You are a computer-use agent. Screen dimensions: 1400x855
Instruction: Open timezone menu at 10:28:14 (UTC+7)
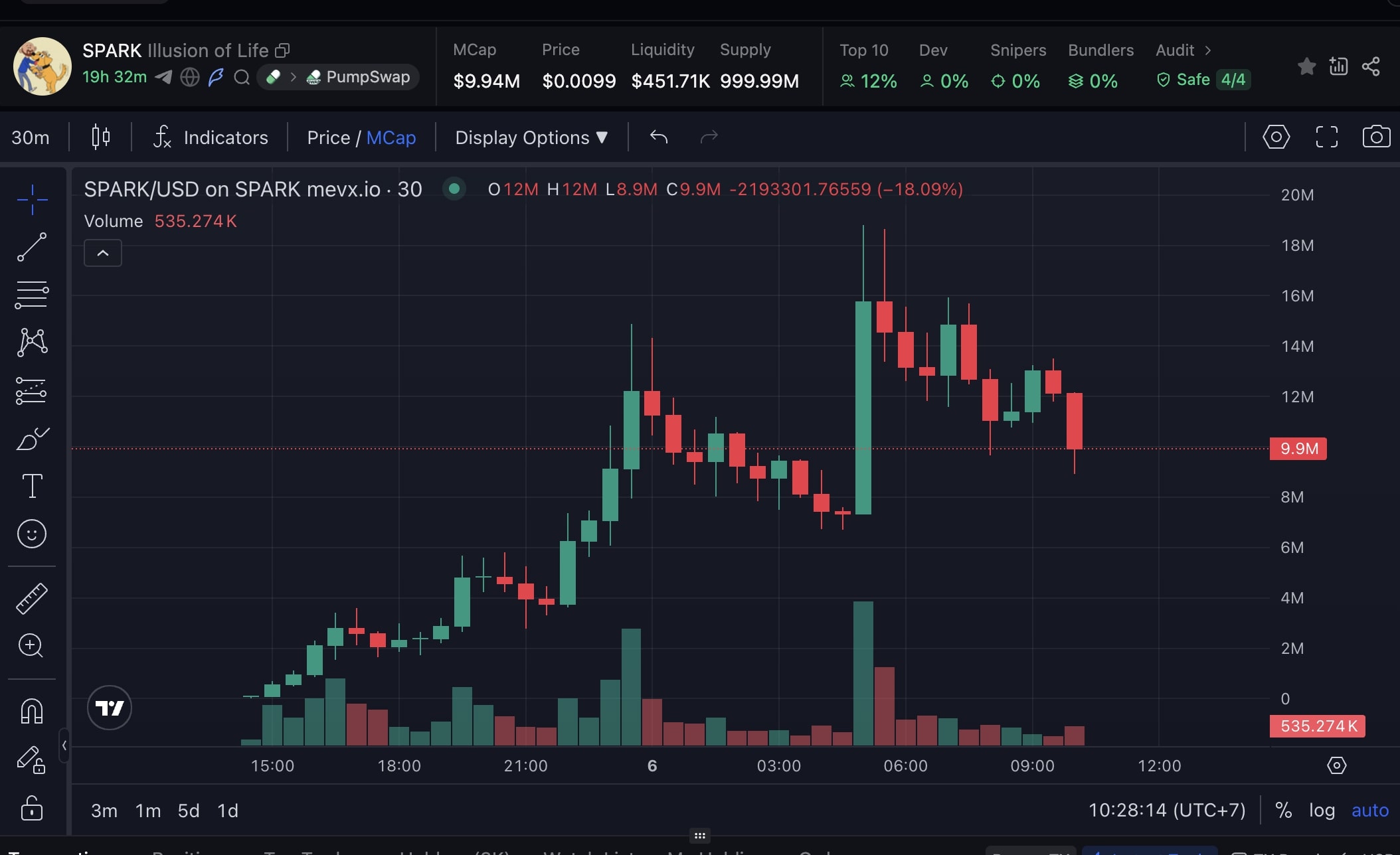click(1167, 811)
